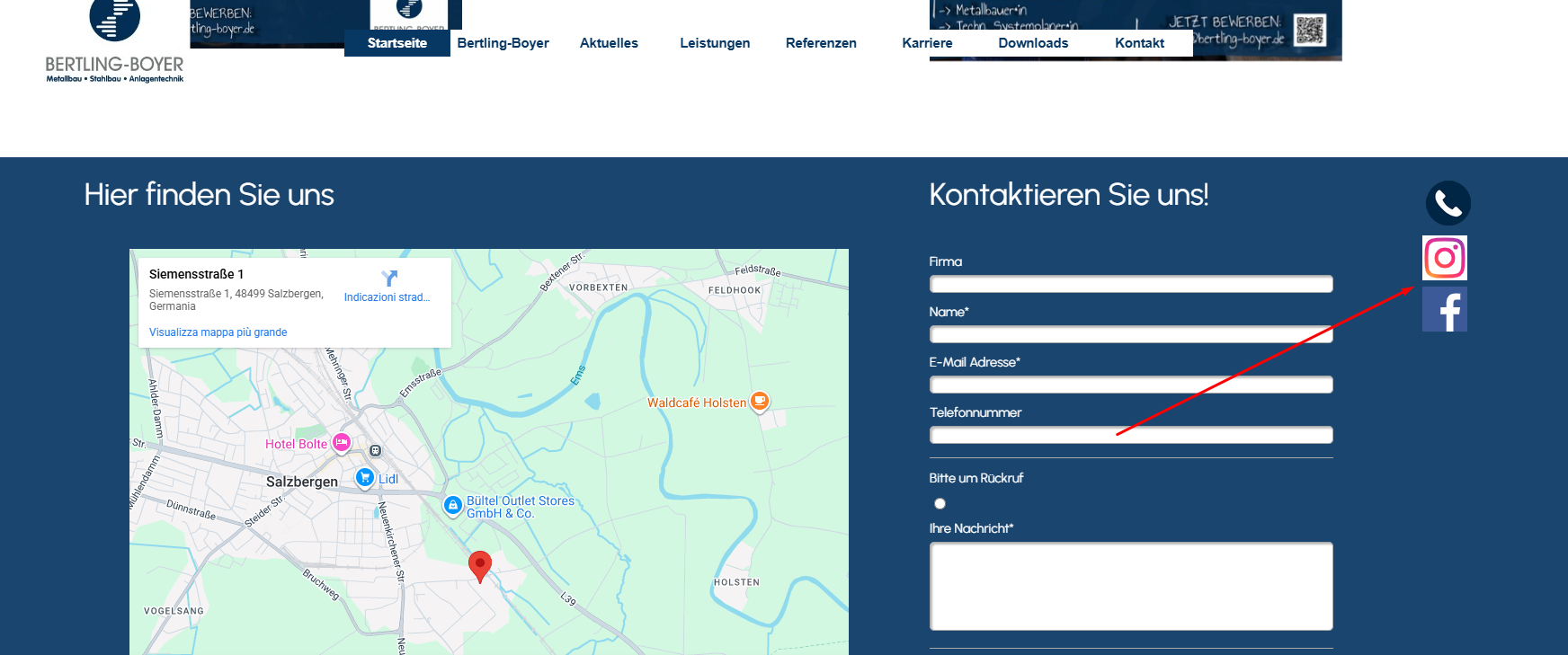Open the Startseite menu item
Image resolution: width=1568 pixels, height=655 pixels.
click(396, 43)
